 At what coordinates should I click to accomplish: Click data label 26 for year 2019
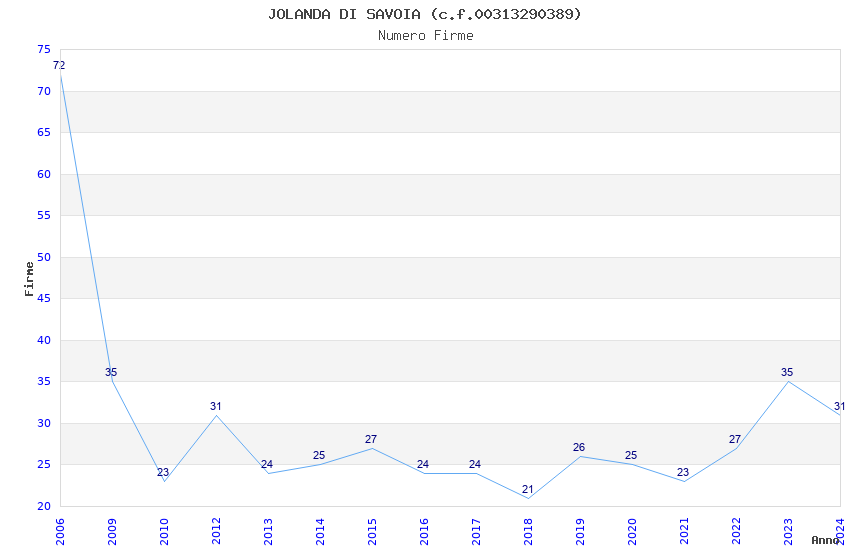click(579, 447)
